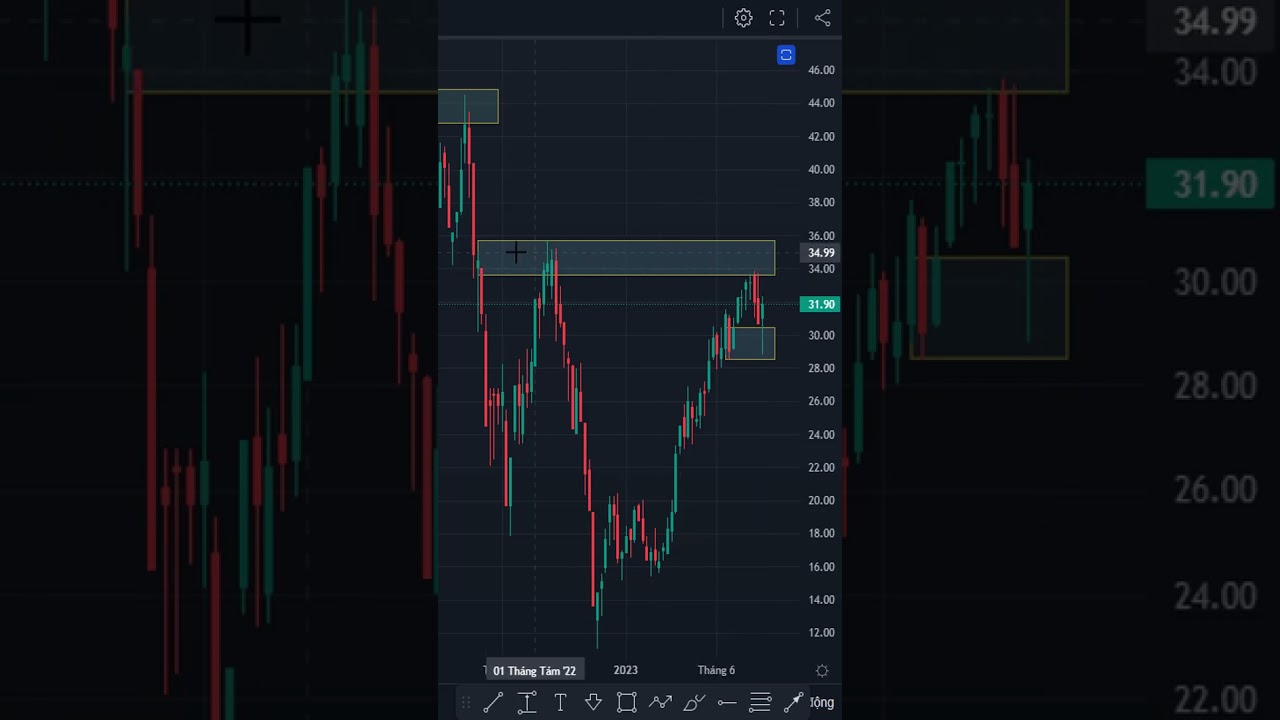
Task: Select the horizontal ray tool
Action: coord(727,703)
